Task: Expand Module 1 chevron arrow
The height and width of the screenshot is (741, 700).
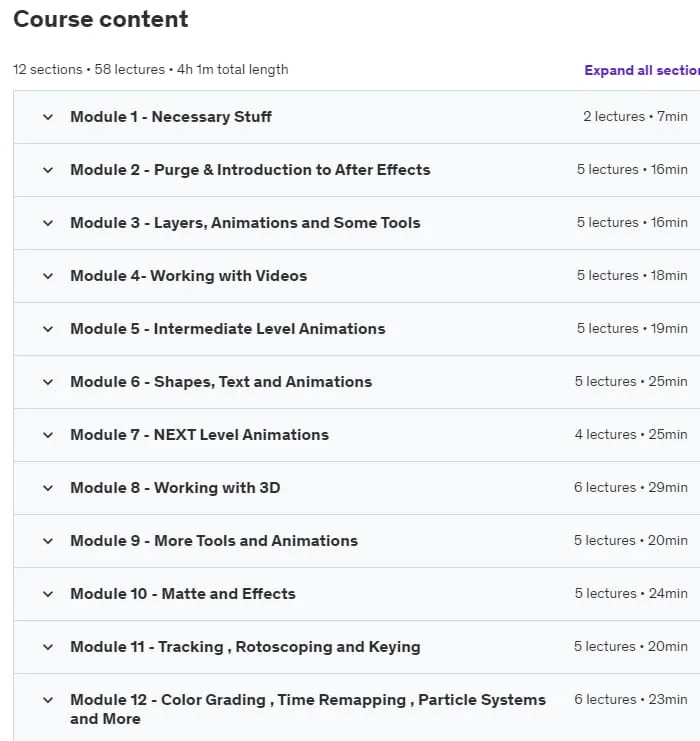Action: pyautogui.click(x=48, y=117)
